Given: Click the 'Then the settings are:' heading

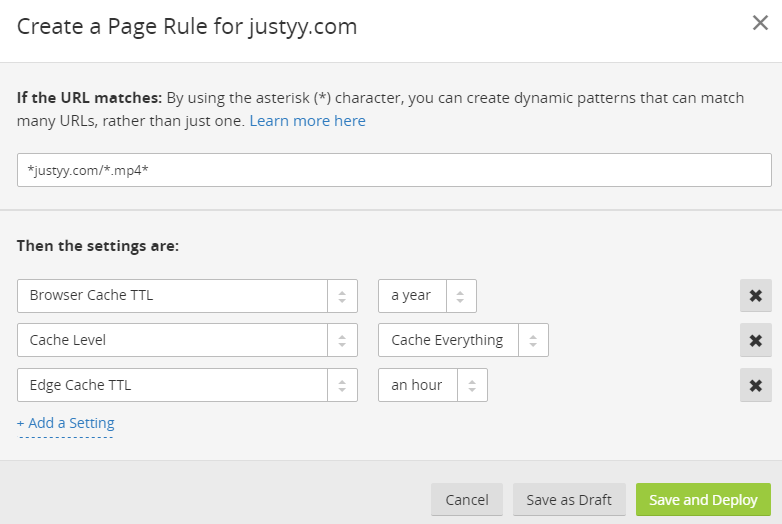Looking at the screenshot, I should point(98,246).
